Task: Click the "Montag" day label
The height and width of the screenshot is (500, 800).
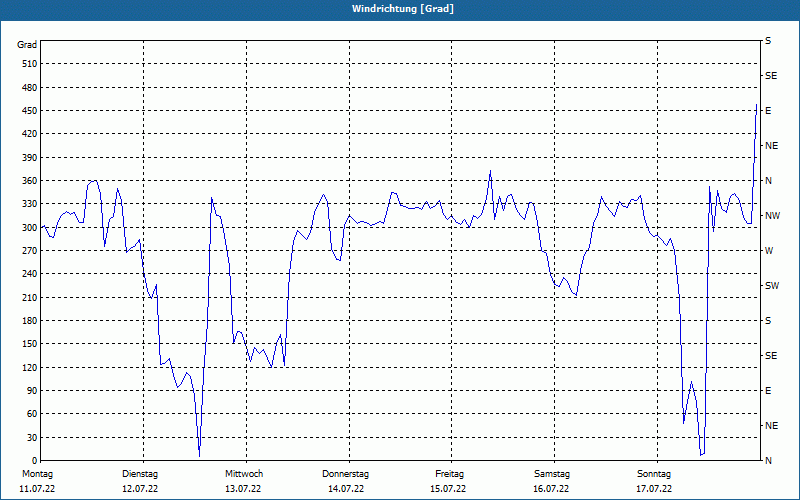Action: 37,474
